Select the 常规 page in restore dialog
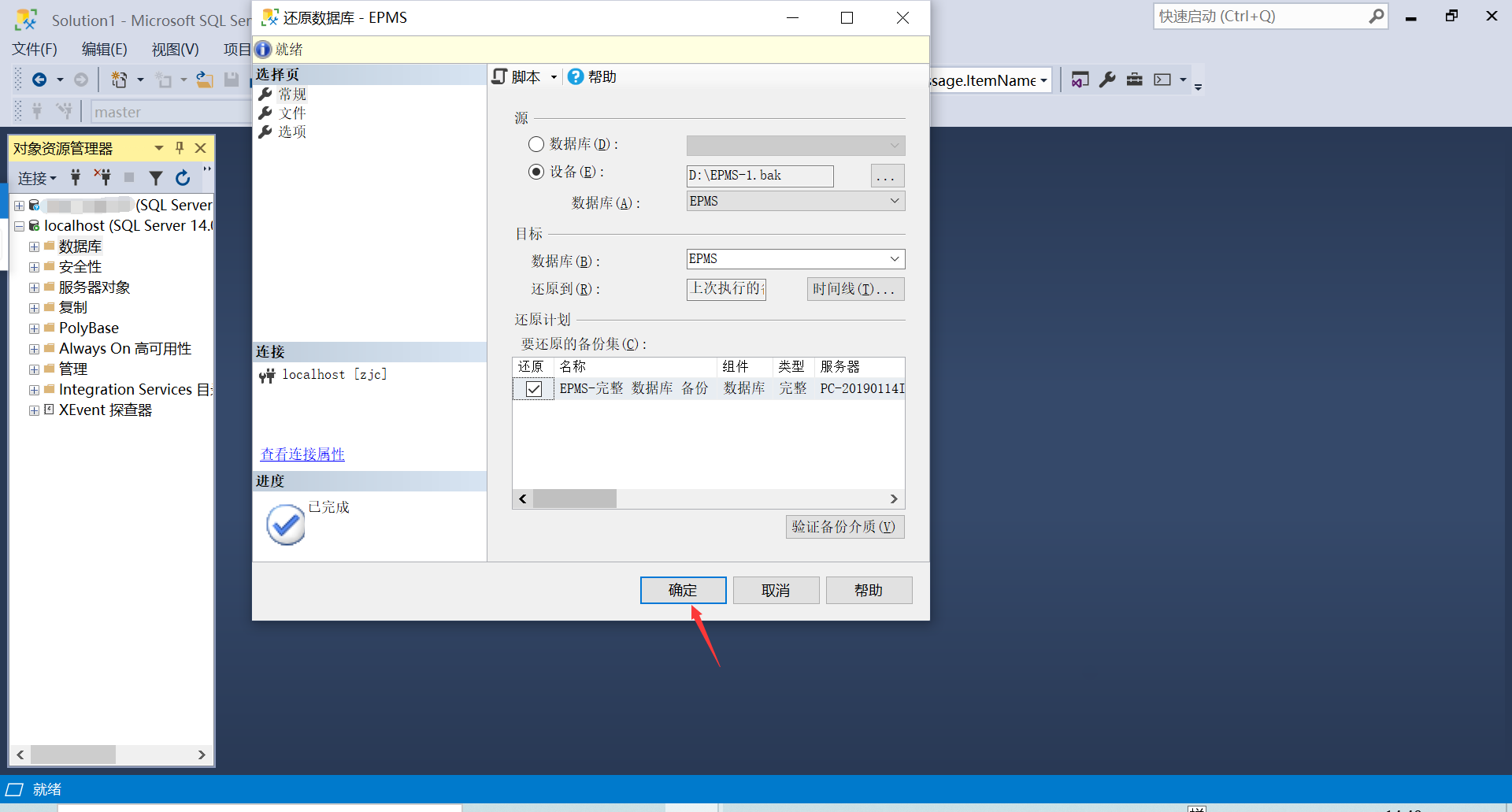This screenshot has width=1512, height=812. pos(292,95)
